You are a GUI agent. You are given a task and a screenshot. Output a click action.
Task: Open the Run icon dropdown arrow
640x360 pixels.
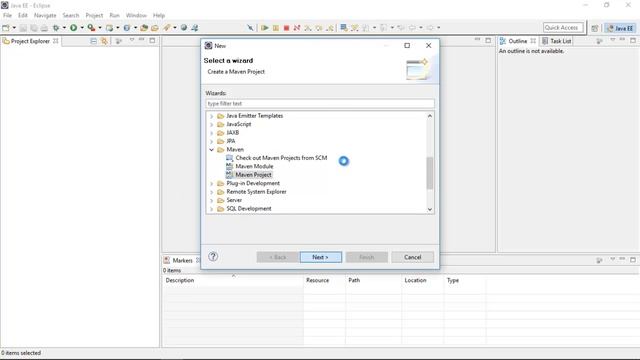[x=82, y=28]
